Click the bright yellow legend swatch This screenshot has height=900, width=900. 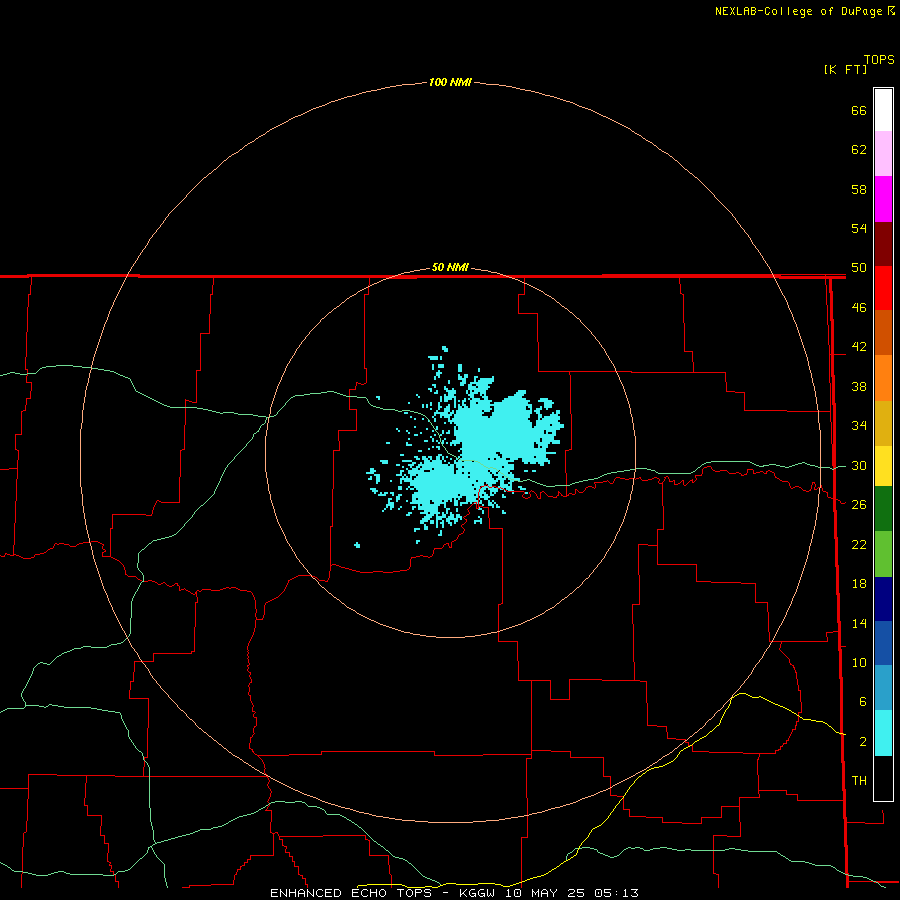tap(883, 466)
